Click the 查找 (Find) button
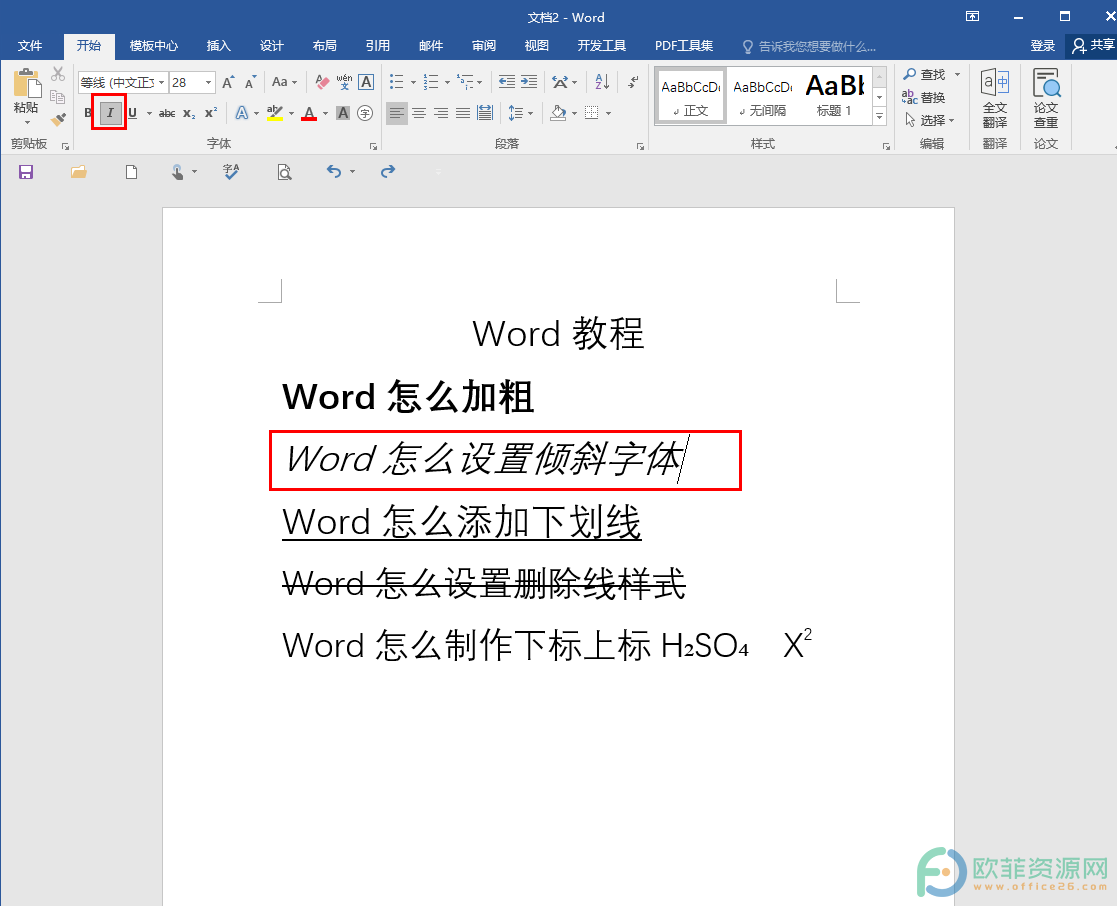Screen dimensions: 1117x906 [925, 74]
